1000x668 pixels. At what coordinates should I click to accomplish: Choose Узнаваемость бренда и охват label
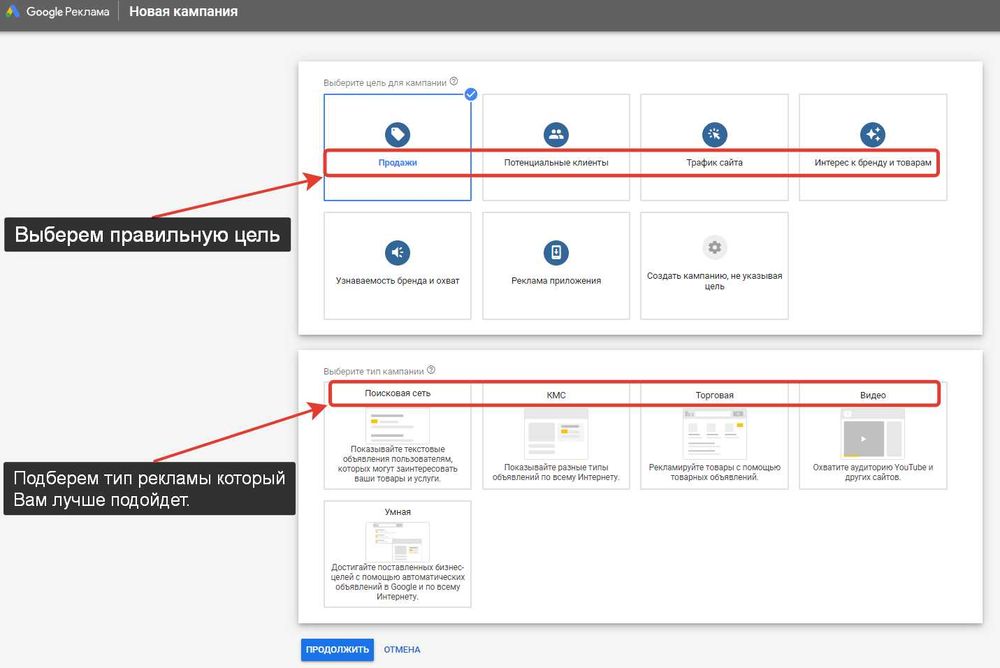[397, 281]
